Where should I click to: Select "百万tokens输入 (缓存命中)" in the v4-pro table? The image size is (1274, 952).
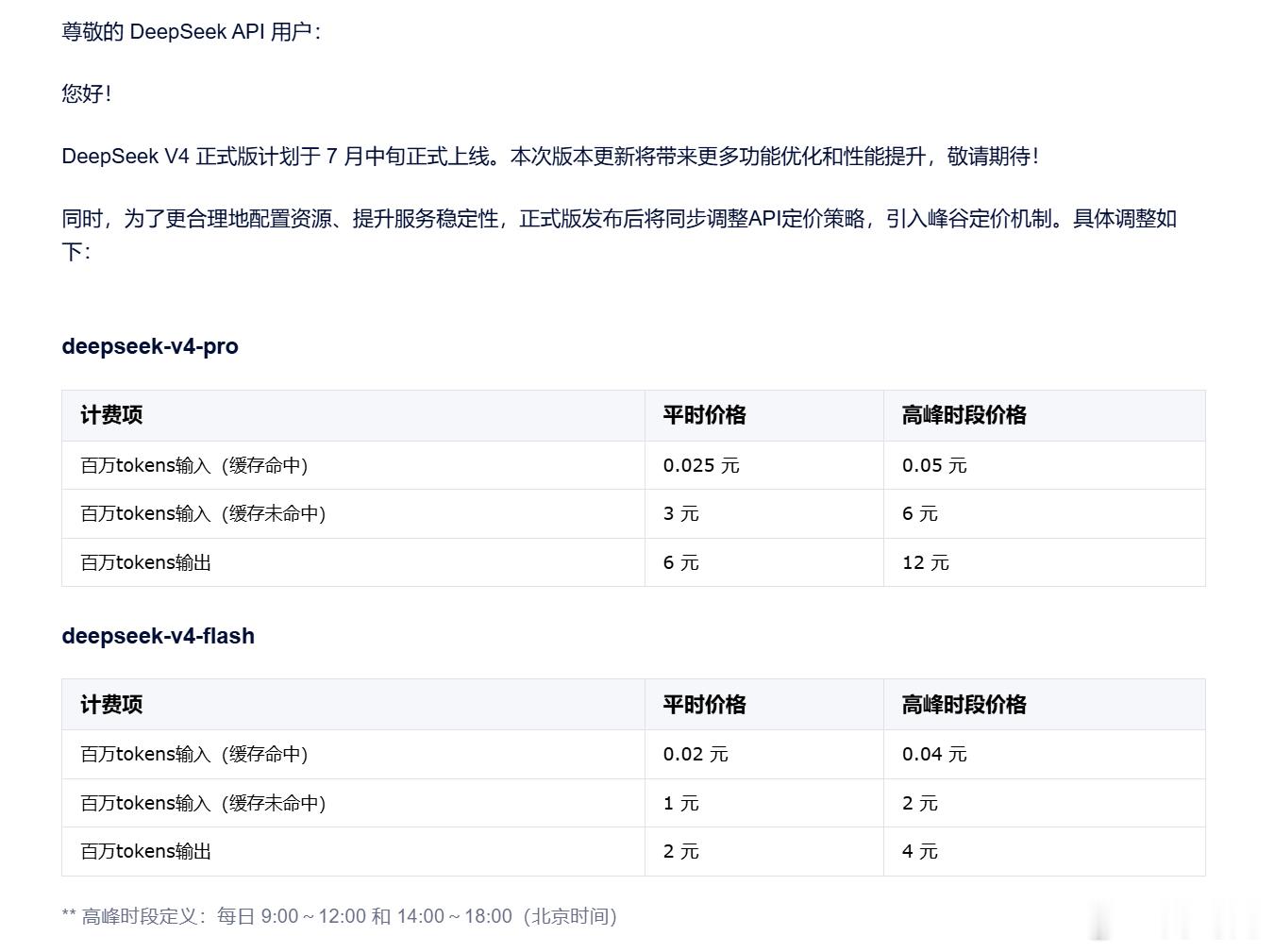(x=194, y=465)
